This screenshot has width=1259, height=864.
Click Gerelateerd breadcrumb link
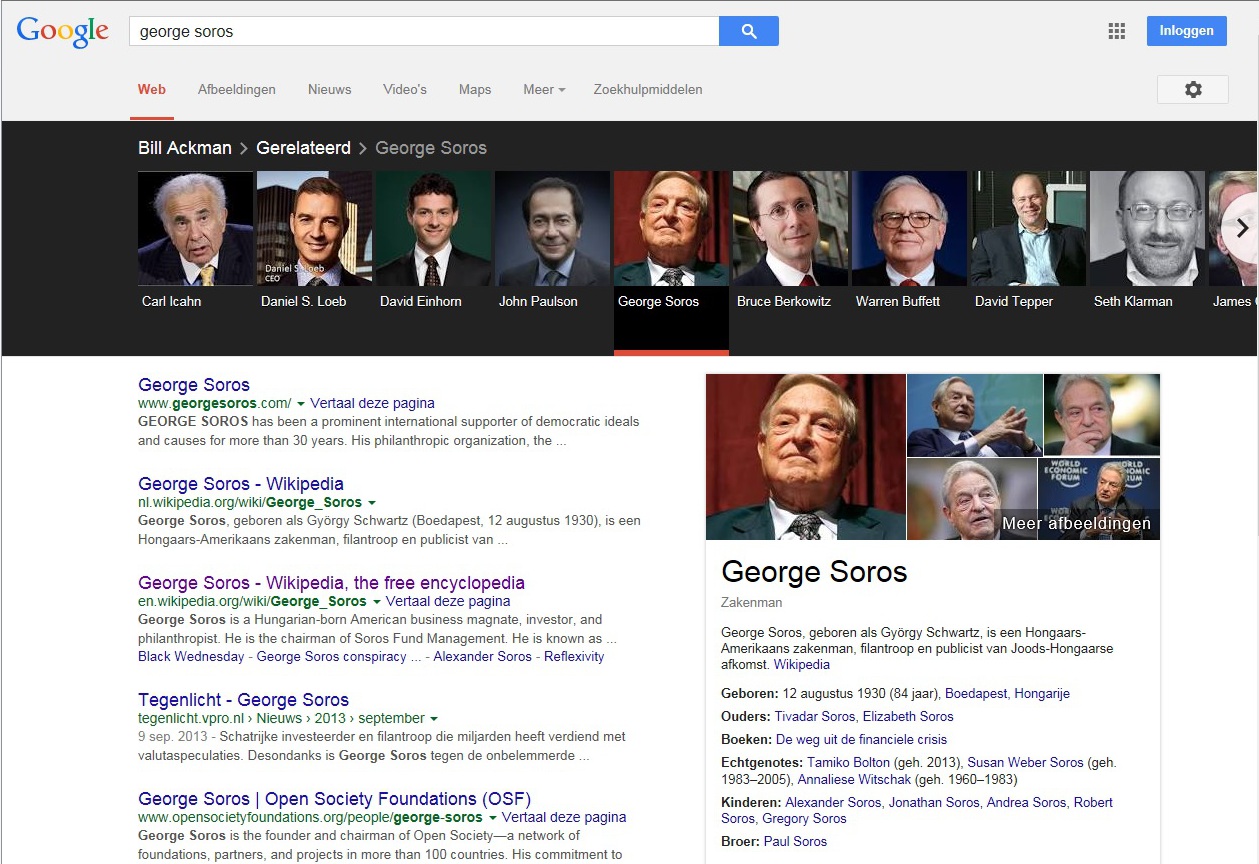click(303, 148)
